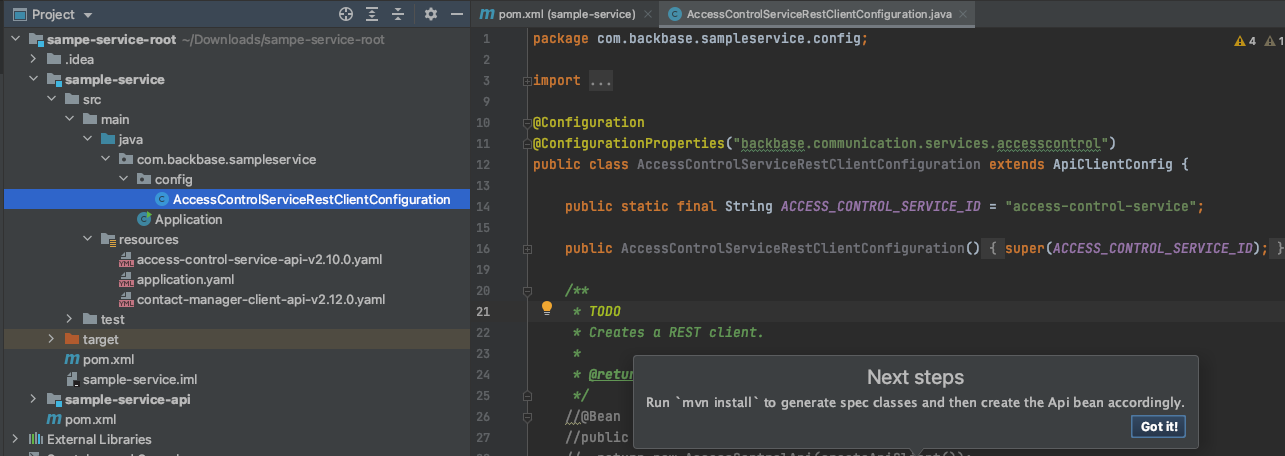Click the sample-service.iml file icon
Image resolution: width=1285 pixels, height=456 pixels.
point(71,379)
